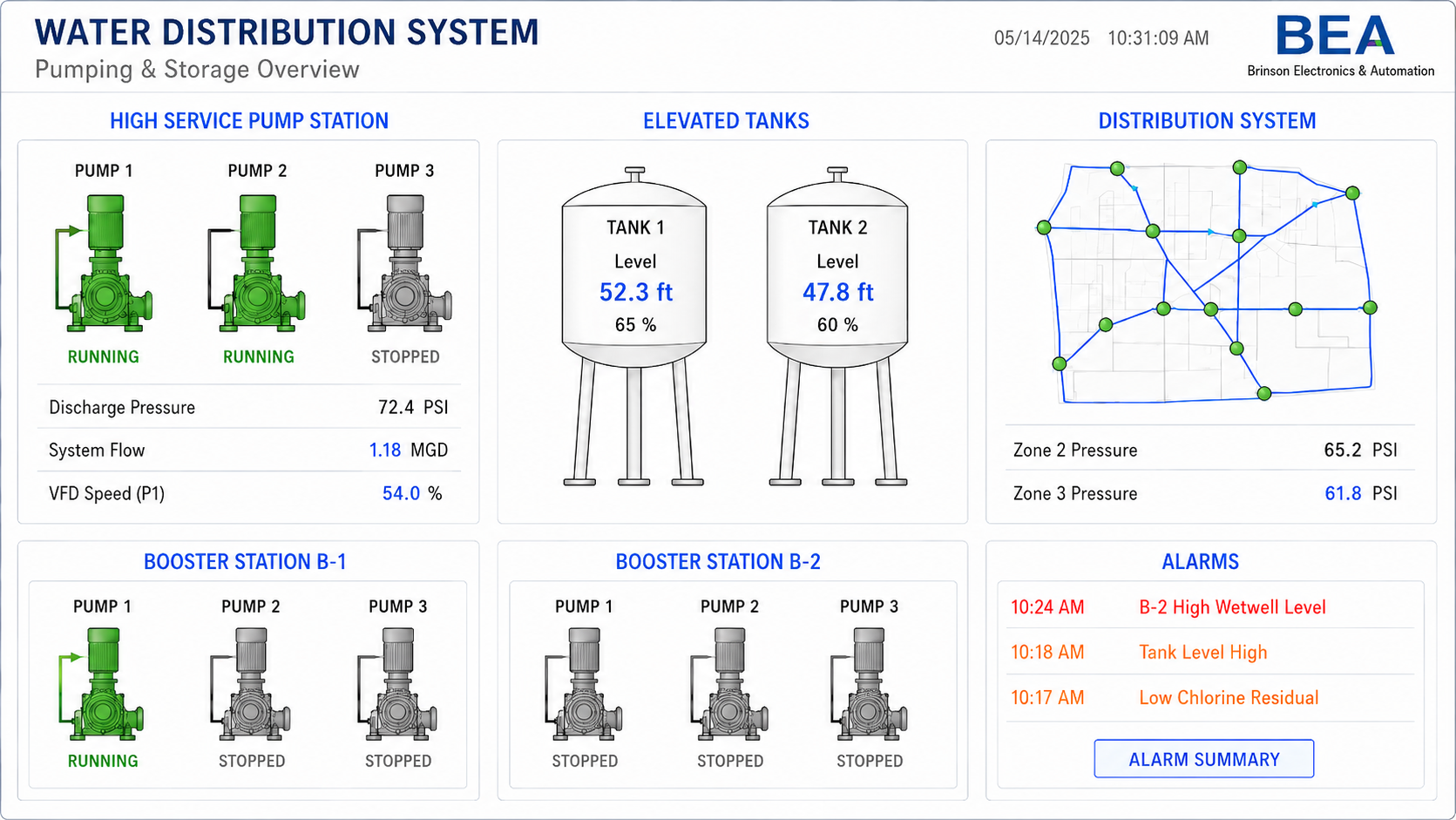Select High Service Pump 1 icon
This screenshot has width=1456, height=820.
(x=105, y=262)
